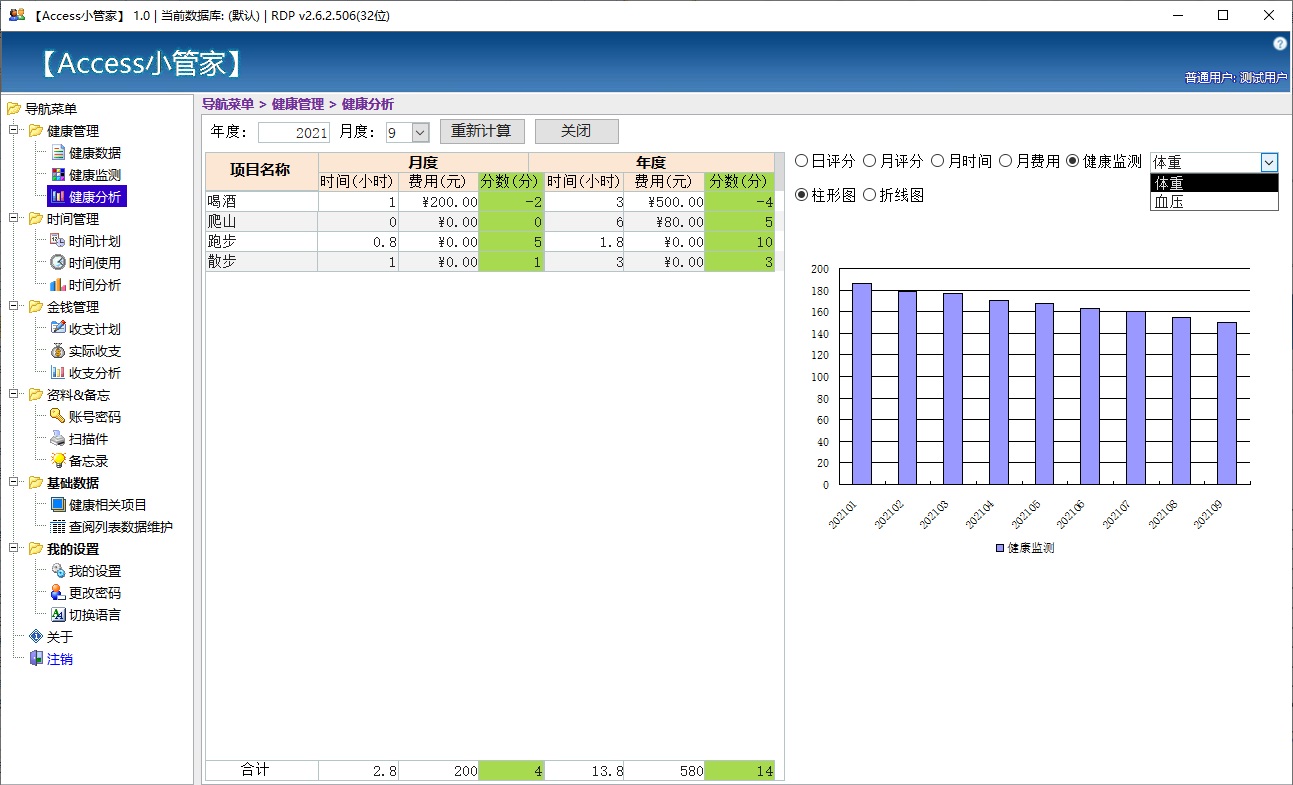This screenshot has width=1293, height=785.
Task: Click the 备忘录 light bulb icon
Action: pyautogui.click(x=58, y=461)
